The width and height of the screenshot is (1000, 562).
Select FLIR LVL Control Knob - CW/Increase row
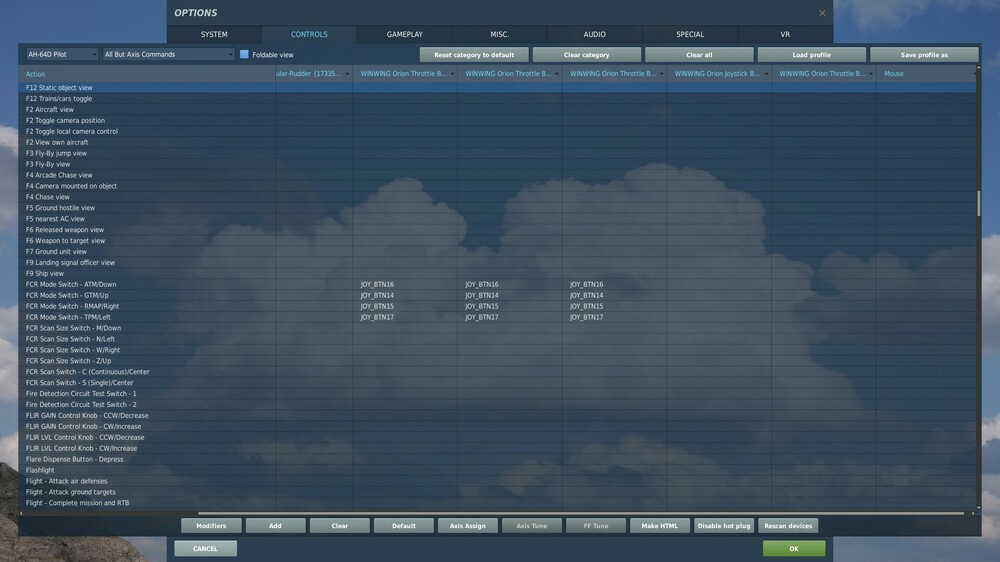(497, 448)
